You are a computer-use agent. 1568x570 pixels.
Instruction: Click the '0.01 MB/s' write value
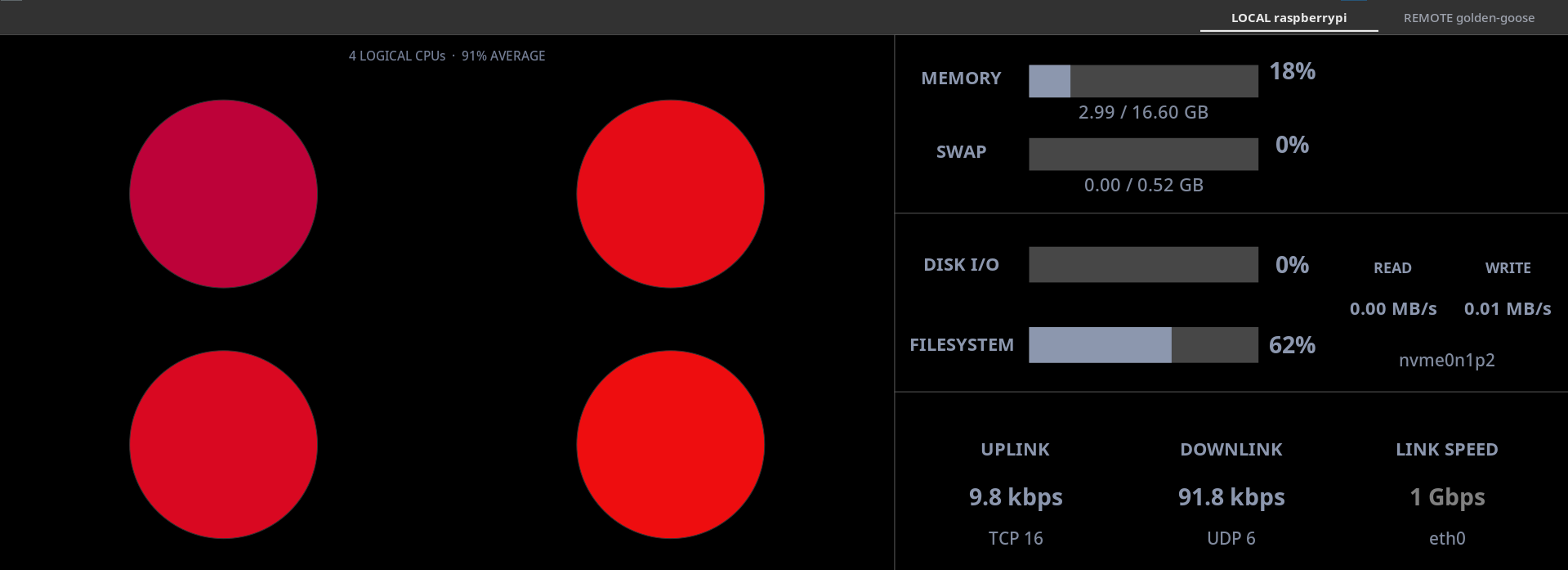[x=1508, y=309]
